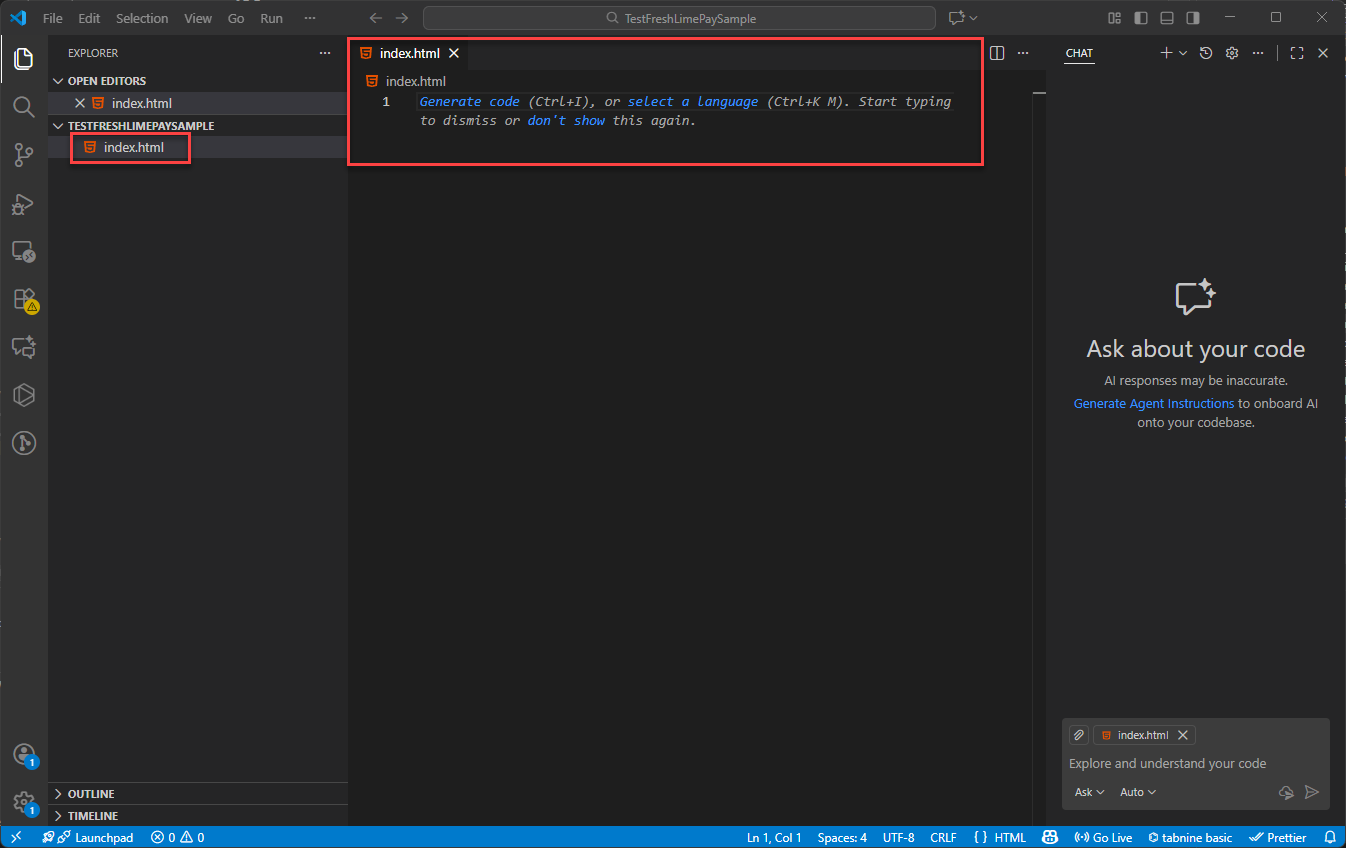Click Go Live in the status bar
1346x848 pixels.
pos(1103,837)
